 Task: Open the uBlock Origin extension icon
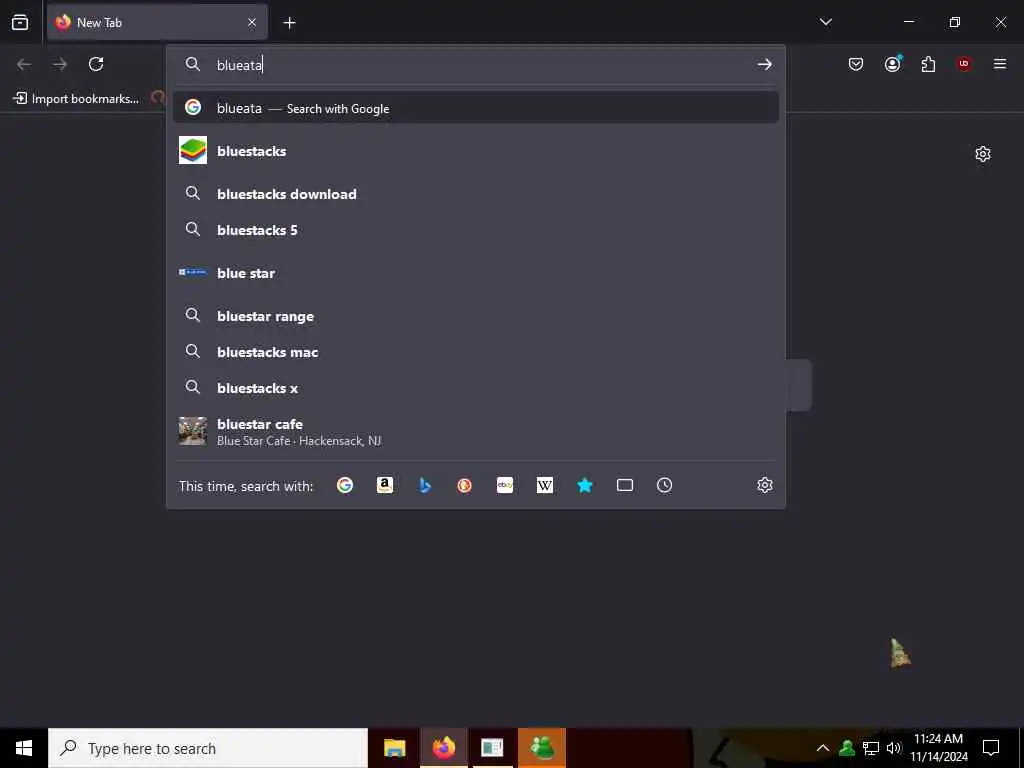click(x=964, y=64)
